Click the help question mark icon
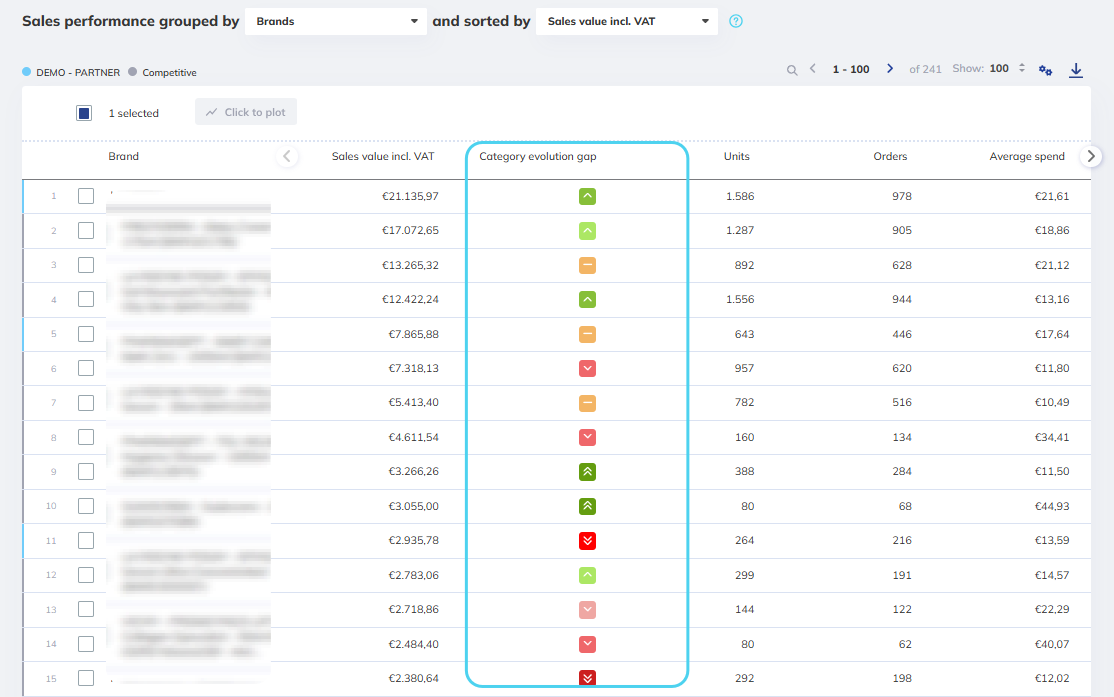Screen dimensions: 1114x697 click(x=736, y=21)
